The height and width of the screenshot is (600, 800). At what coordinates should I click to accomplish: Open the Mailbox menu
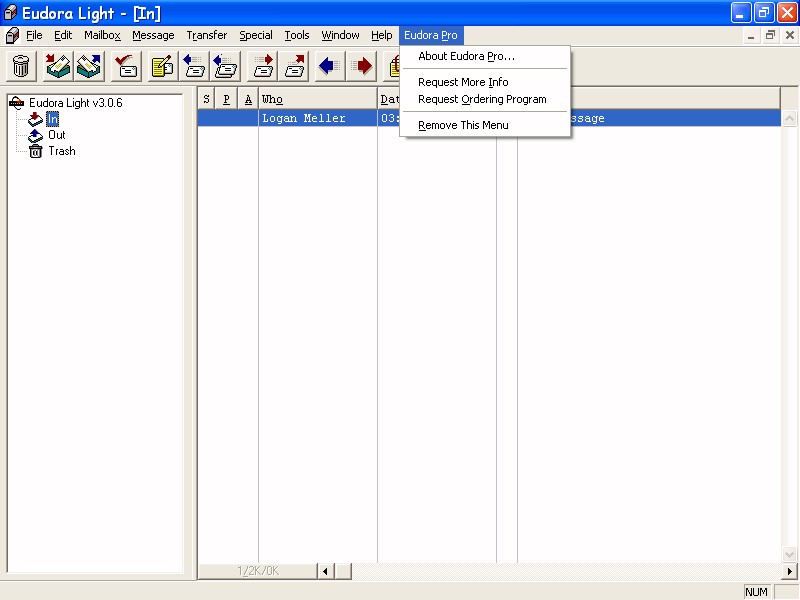pos(103,35)
